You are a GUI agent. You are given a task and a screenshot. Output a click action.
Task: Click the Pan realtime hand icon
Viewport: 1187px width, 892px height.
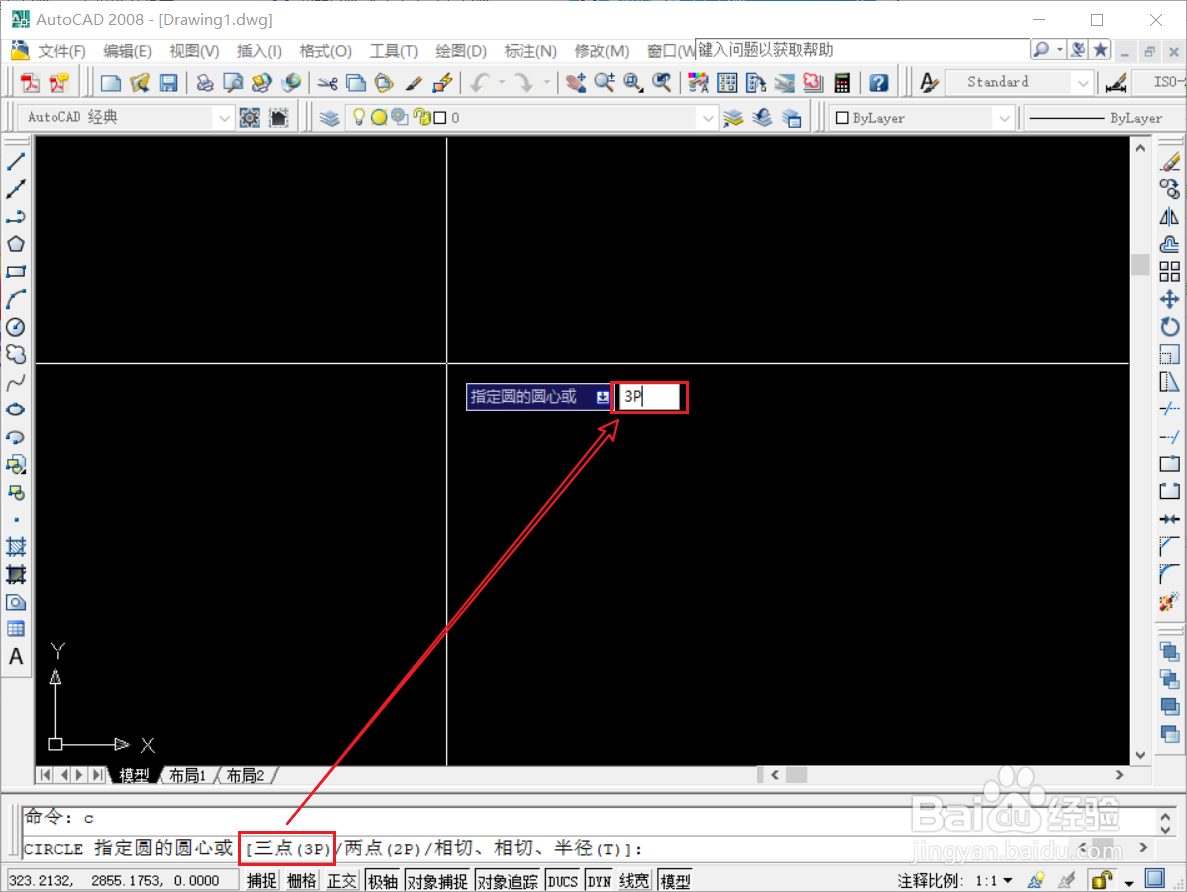click(x=575, y=83)
